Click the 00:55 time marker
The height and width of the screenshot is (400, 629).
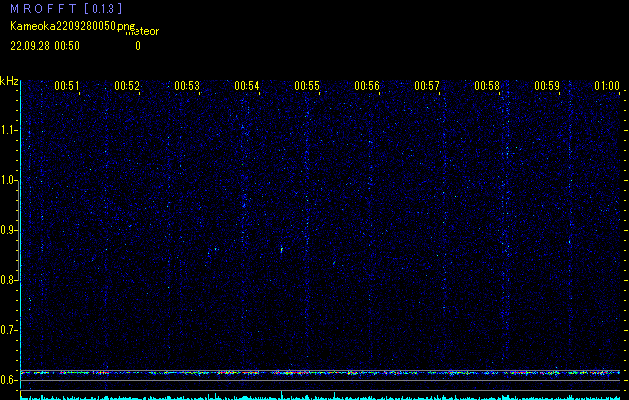click(307, 86)
